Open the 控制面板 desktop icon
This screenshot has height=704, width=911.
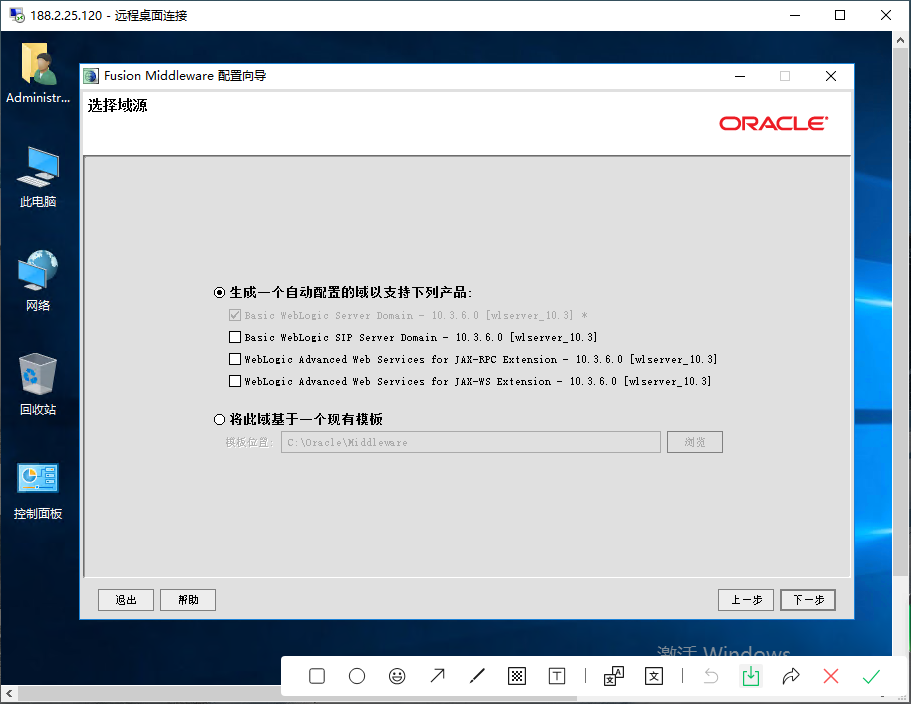tap(38, 491)
